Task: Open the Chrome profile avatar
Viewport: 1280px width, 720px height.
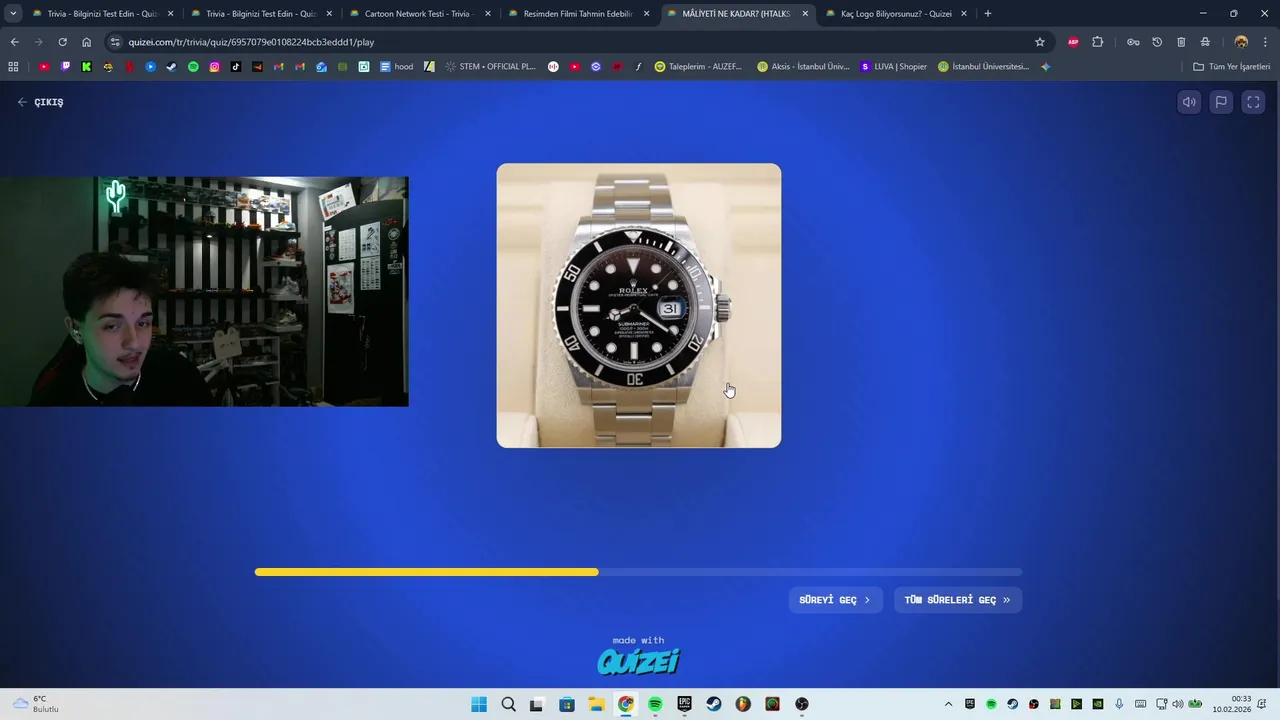Action: point(1241,42)
